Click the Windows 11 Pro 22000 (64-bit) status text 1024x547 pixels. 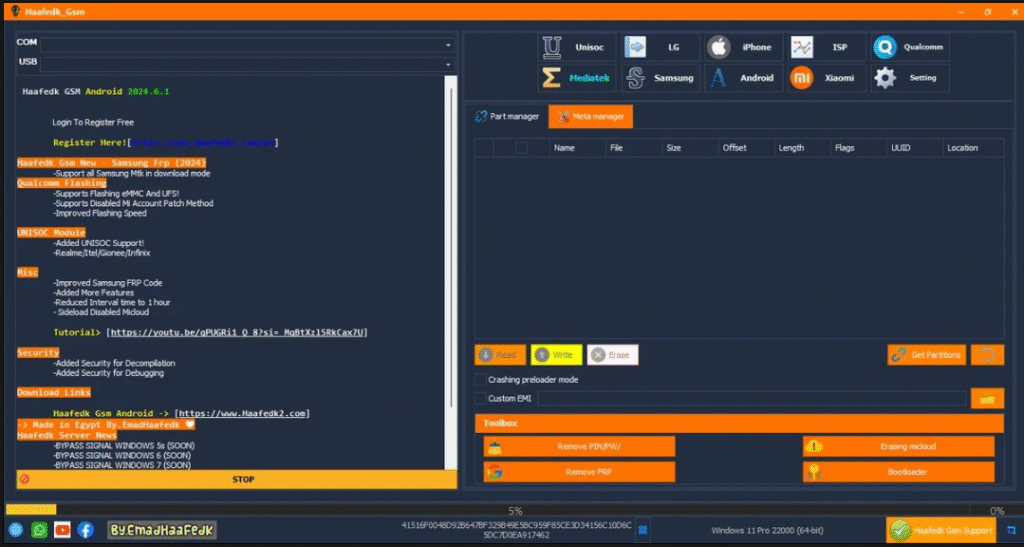click(x=767, y=530)
